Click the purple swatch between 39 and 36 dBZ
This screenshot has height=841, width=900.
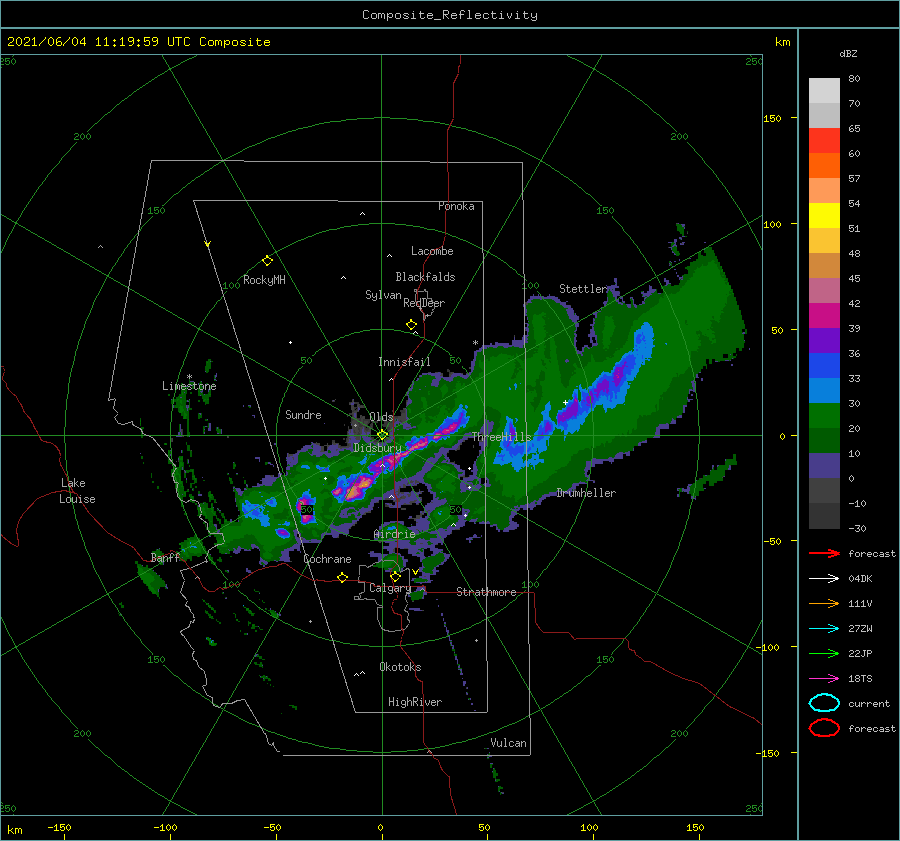[824, 340]
